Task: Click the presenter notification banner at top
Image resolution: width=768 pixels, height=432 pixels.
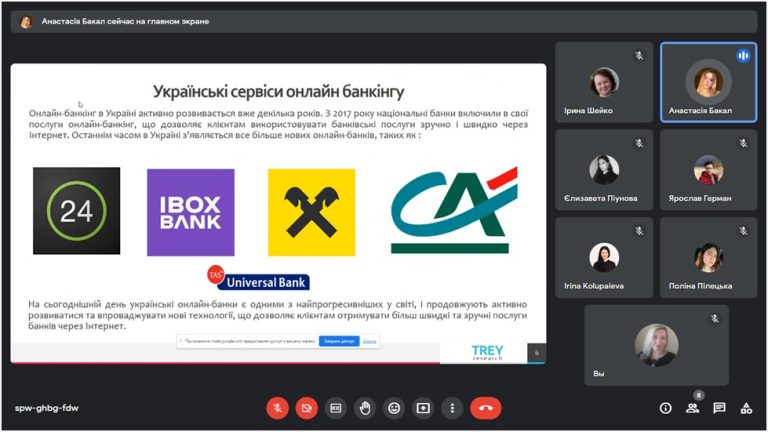Action: pos(384,22)
